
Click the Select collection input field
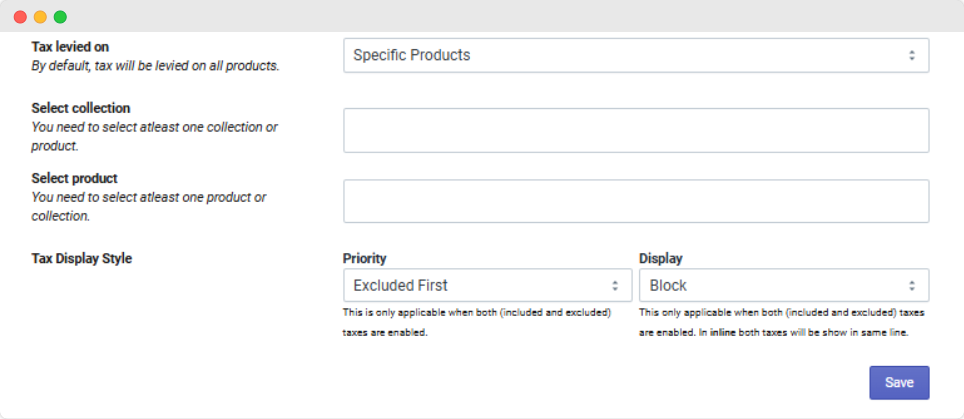click(x=636, y=130)
